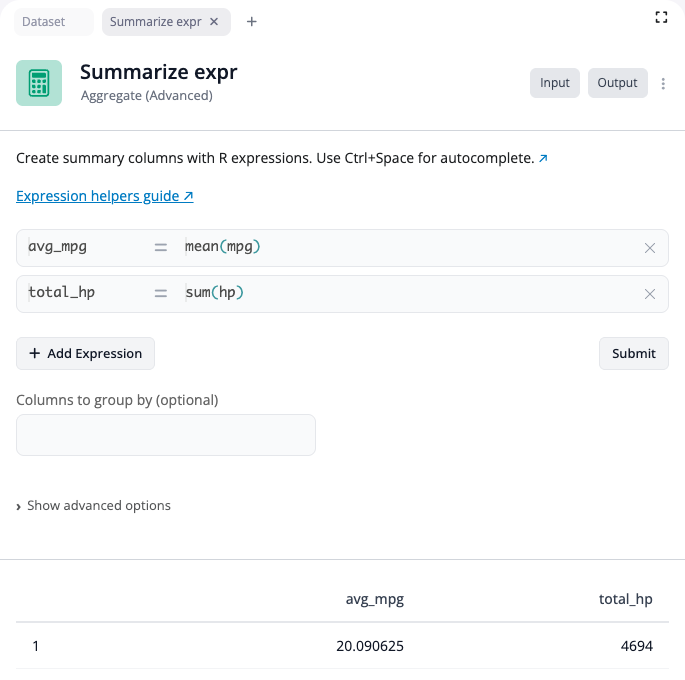
Task: Open the Columns to group by selector
Action: pyautogui.click(x=166, y=435)
